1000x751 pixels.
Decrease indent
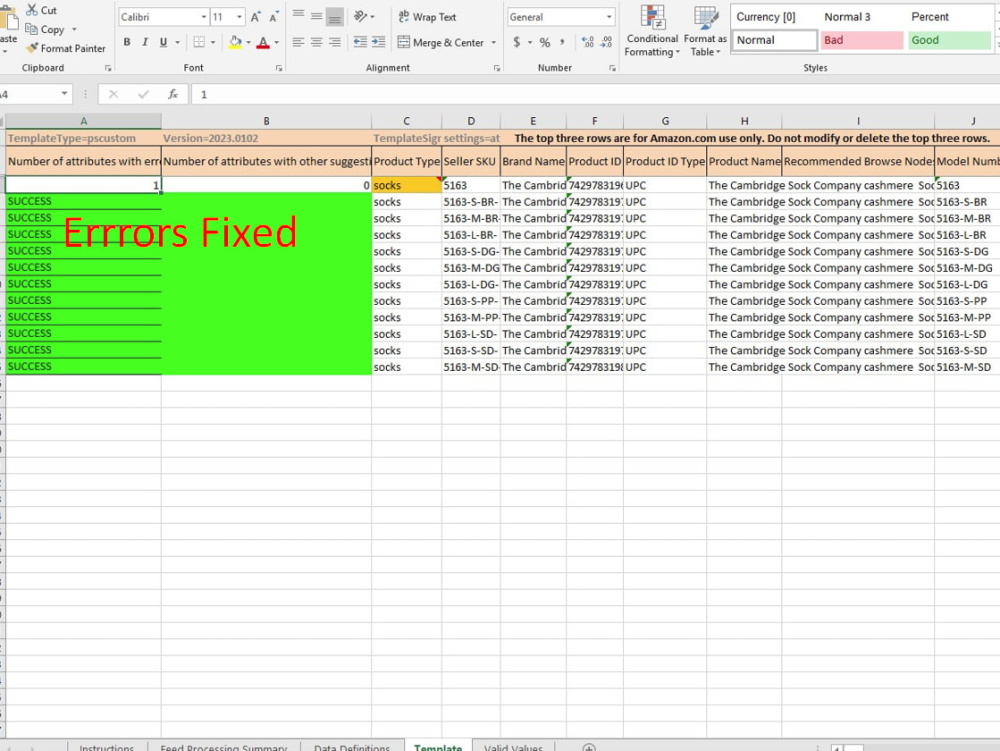360,42
